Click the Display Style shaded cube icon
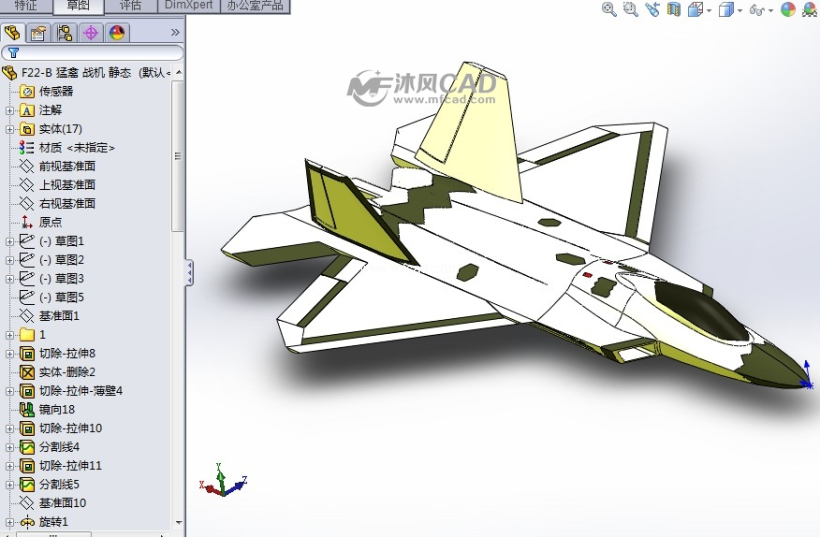 pyautogui.click(x=726, y=9)
